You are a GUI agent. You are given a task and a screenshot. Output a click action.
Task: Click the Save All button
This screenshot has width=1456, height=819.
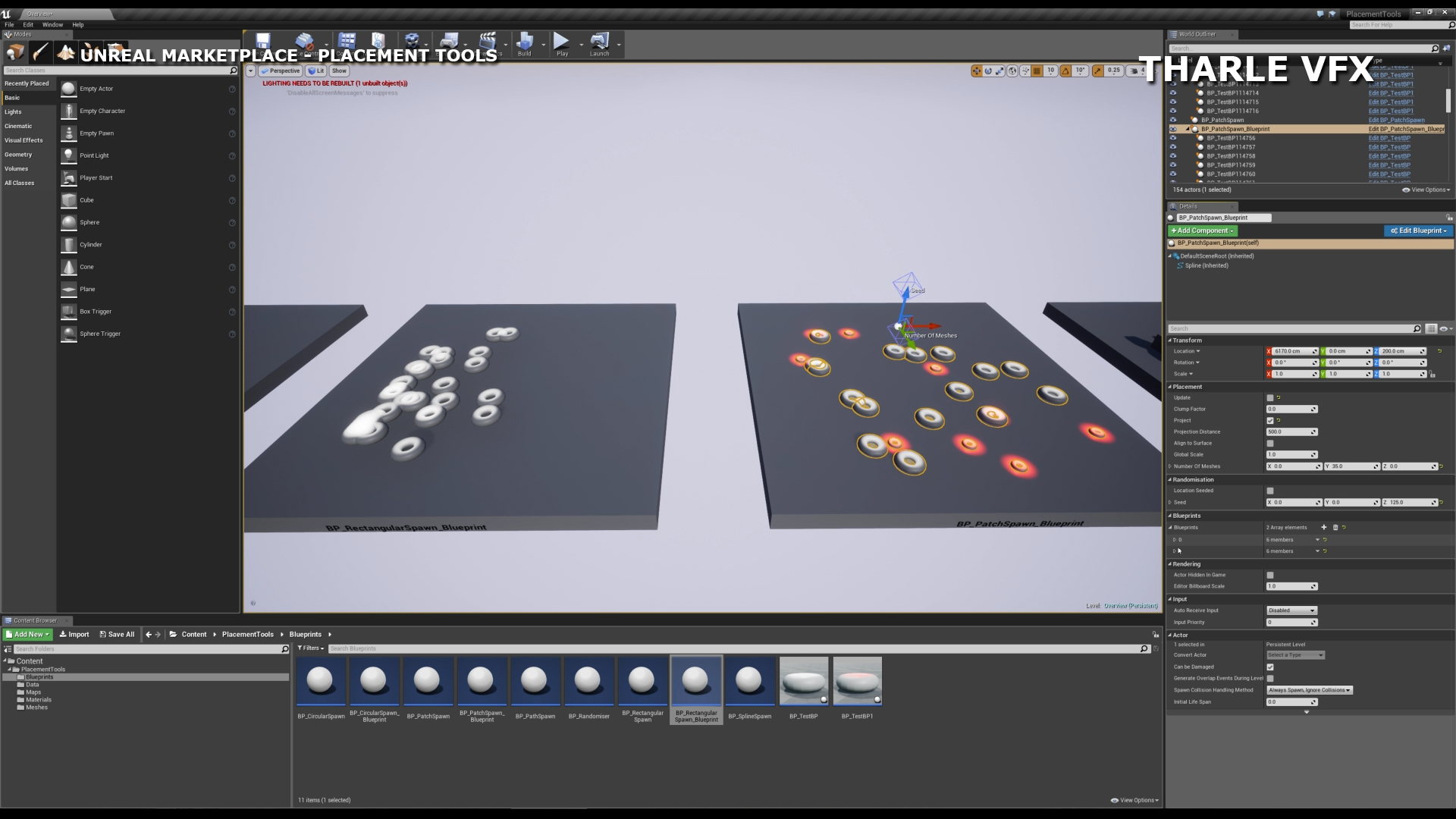pyautogui.click(x=117, y=635)
